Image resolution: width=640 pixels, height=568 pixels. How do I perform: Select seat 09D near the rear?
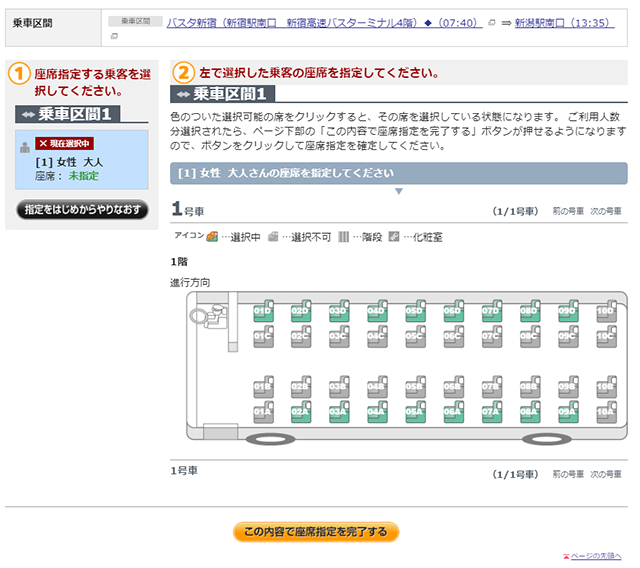point(567,313)
